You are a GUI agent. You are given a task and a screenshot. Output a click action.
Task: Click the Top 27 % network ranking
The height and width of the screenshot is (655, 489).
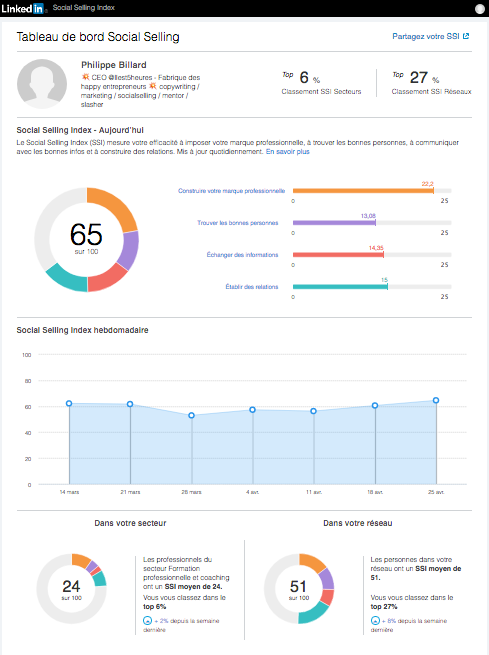coord(416,77)
